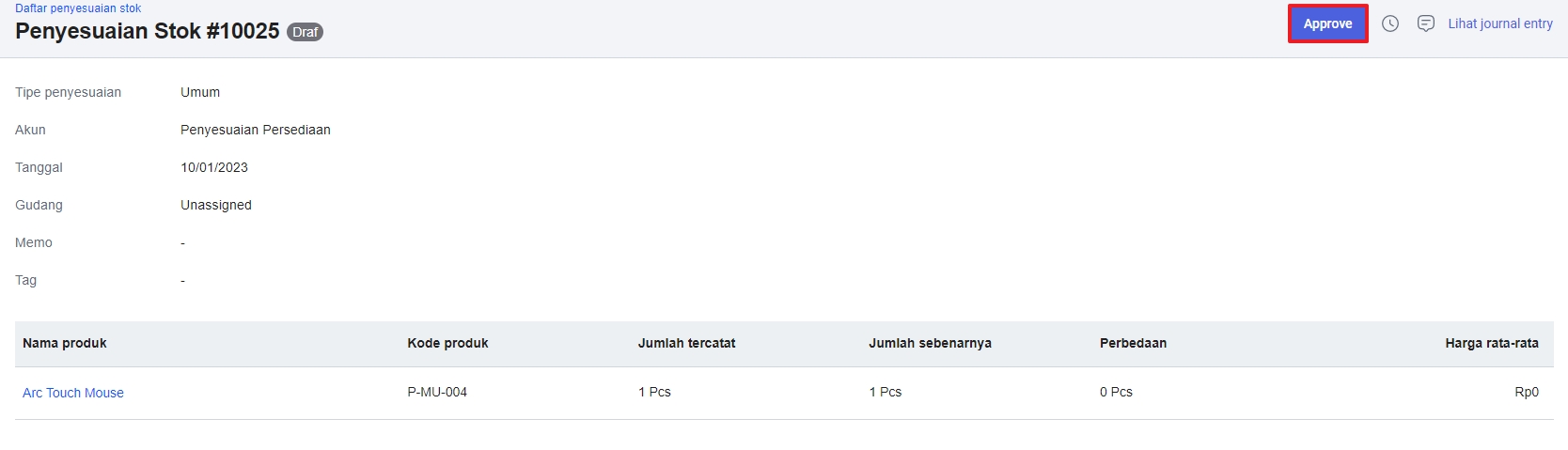Click the Akun value Penyesuaian Persediaan

point(256,131)
